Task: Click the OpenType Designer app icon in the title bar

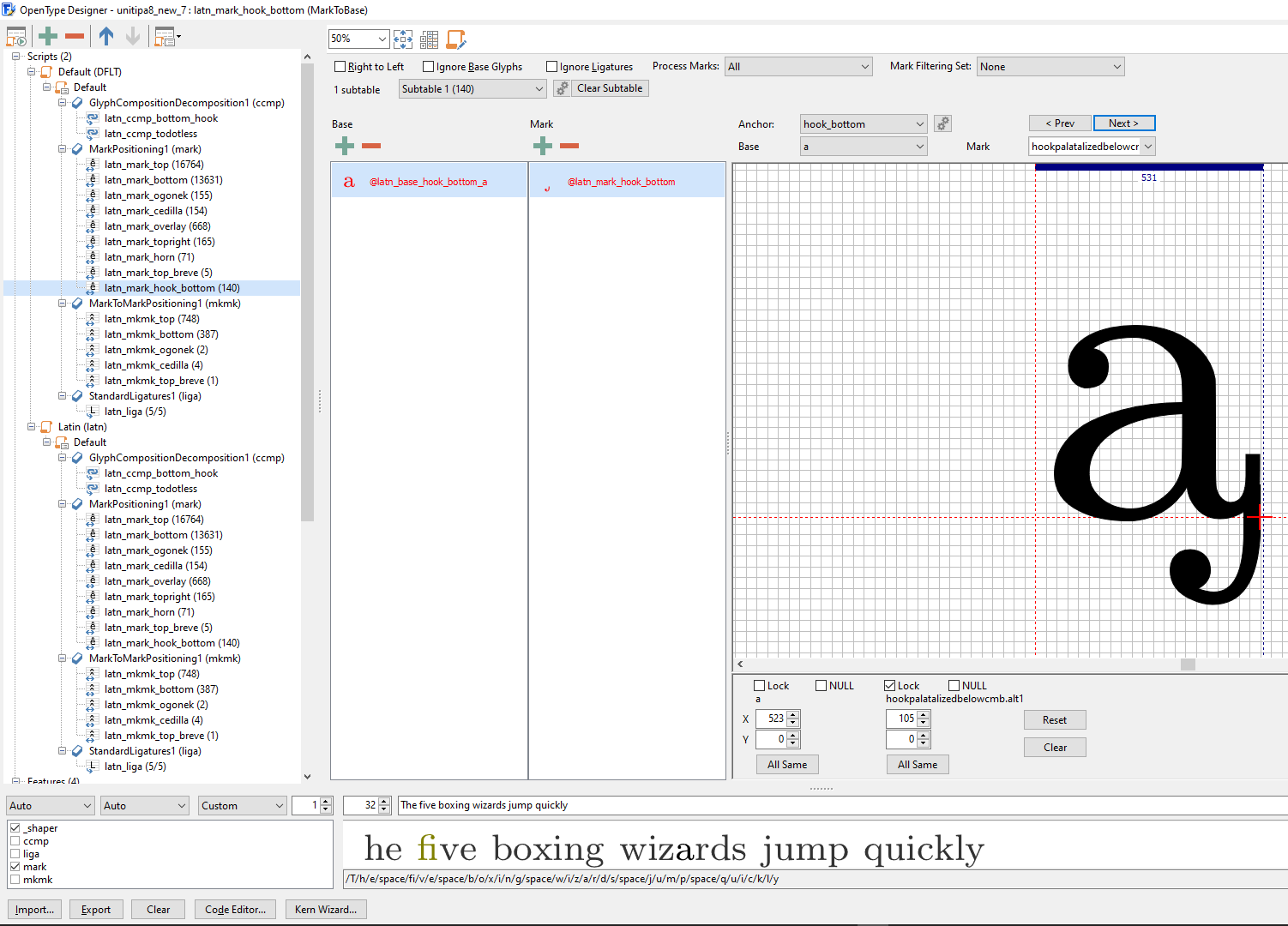Action: tap(9, 9)
